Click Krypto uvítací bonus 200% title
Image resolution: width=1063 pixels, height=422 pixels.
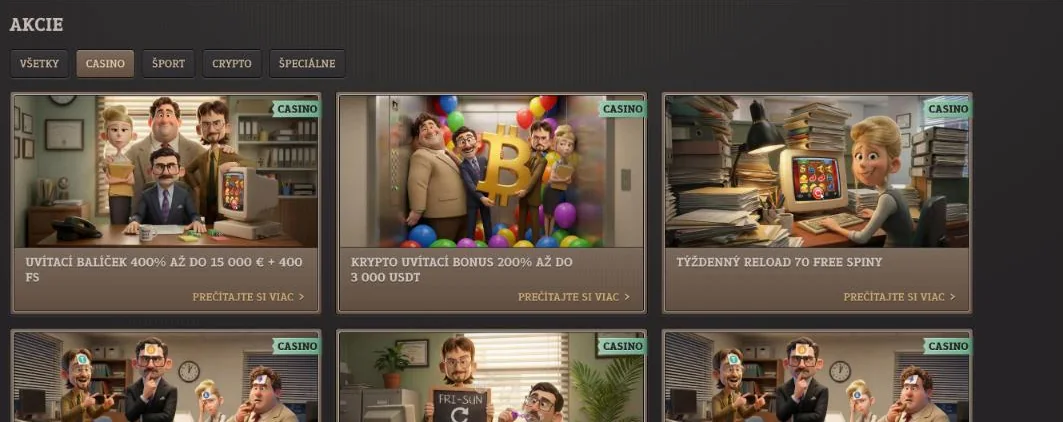point(462,269)
